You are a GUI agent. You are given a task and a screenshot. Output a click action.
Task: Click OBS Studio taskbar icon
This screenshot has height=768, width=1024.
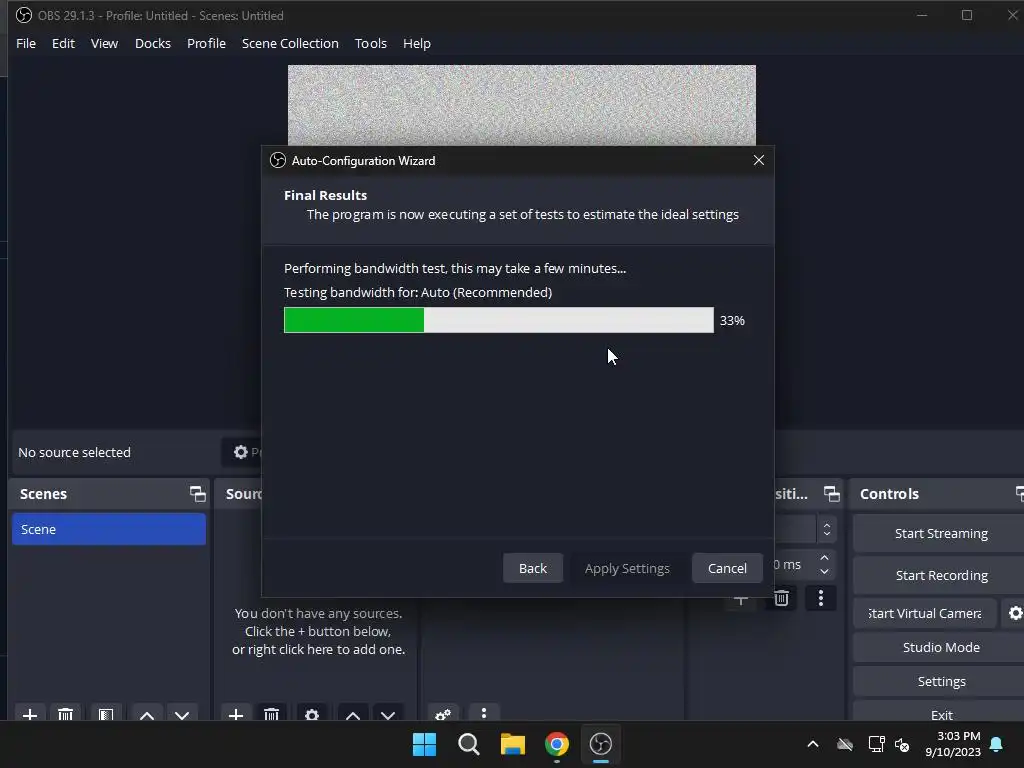coord(600,744)
